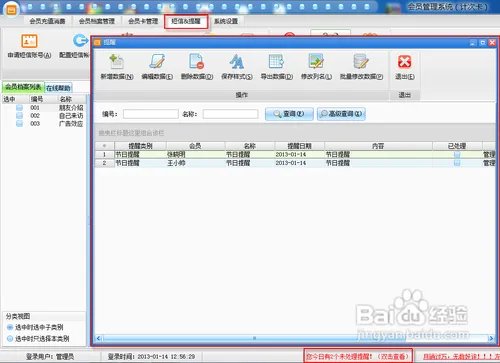Select row number 2 in reminder grid
Screen dimensions: 500x363
point(104,163)
